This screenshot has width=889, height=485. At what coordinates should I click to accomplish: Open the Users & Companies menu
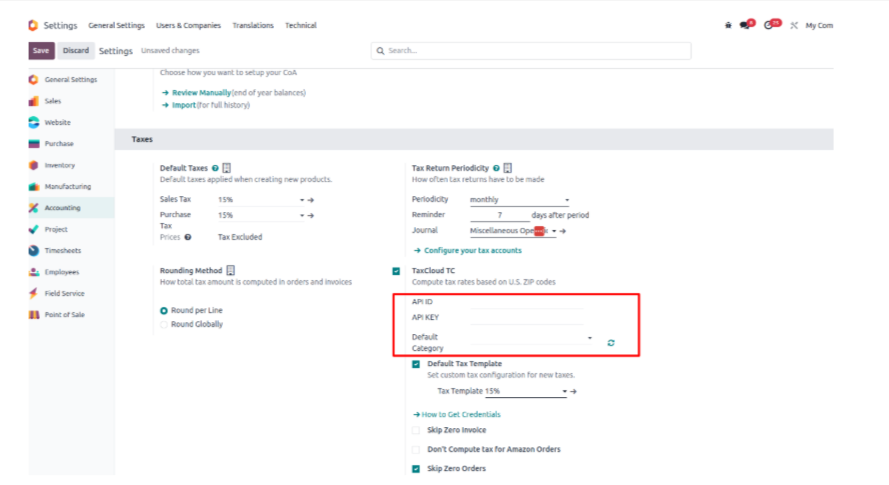point(188,25)
